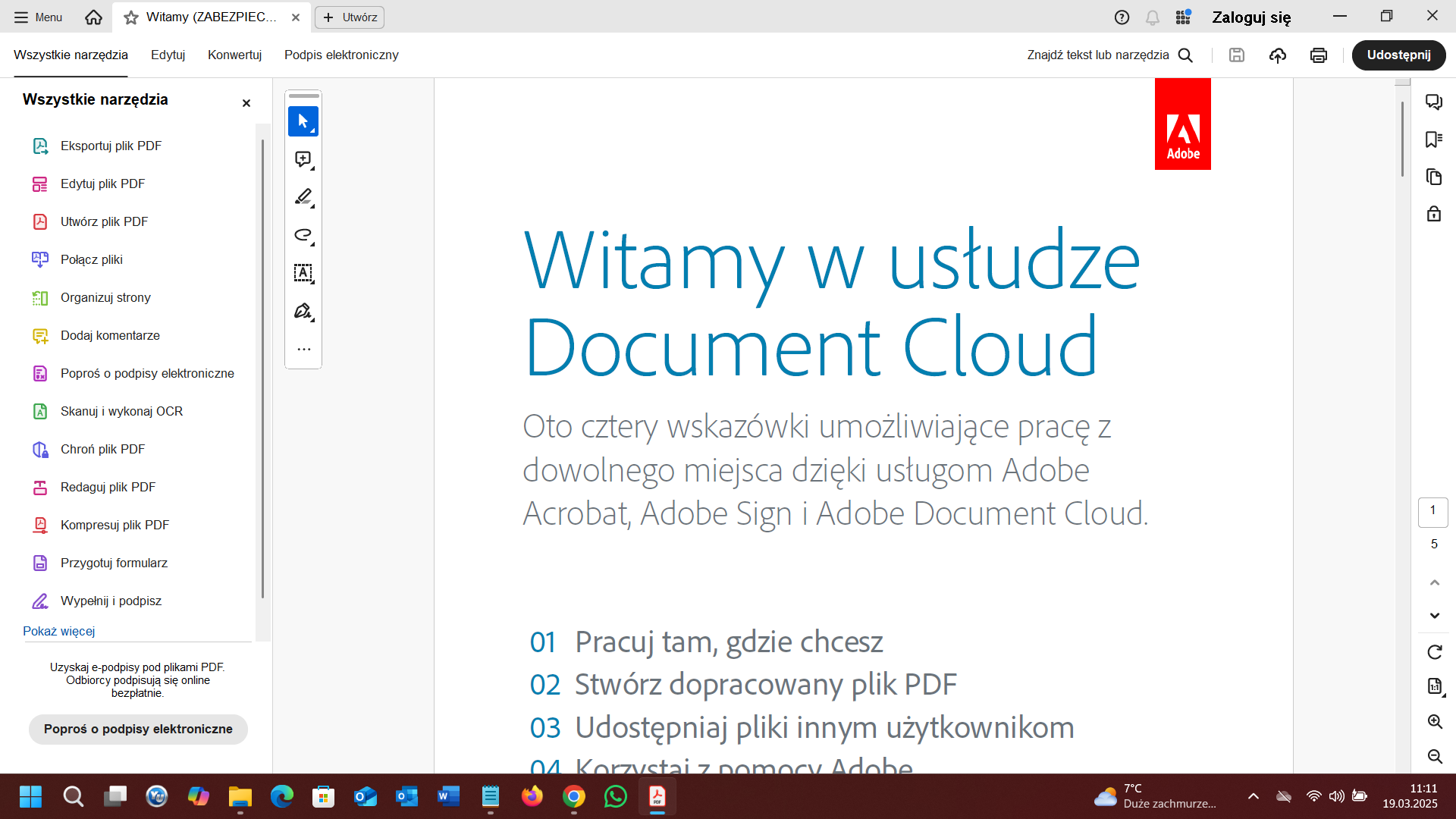
Task: Show hidden system tray icons
Action: click(1254, 796)
